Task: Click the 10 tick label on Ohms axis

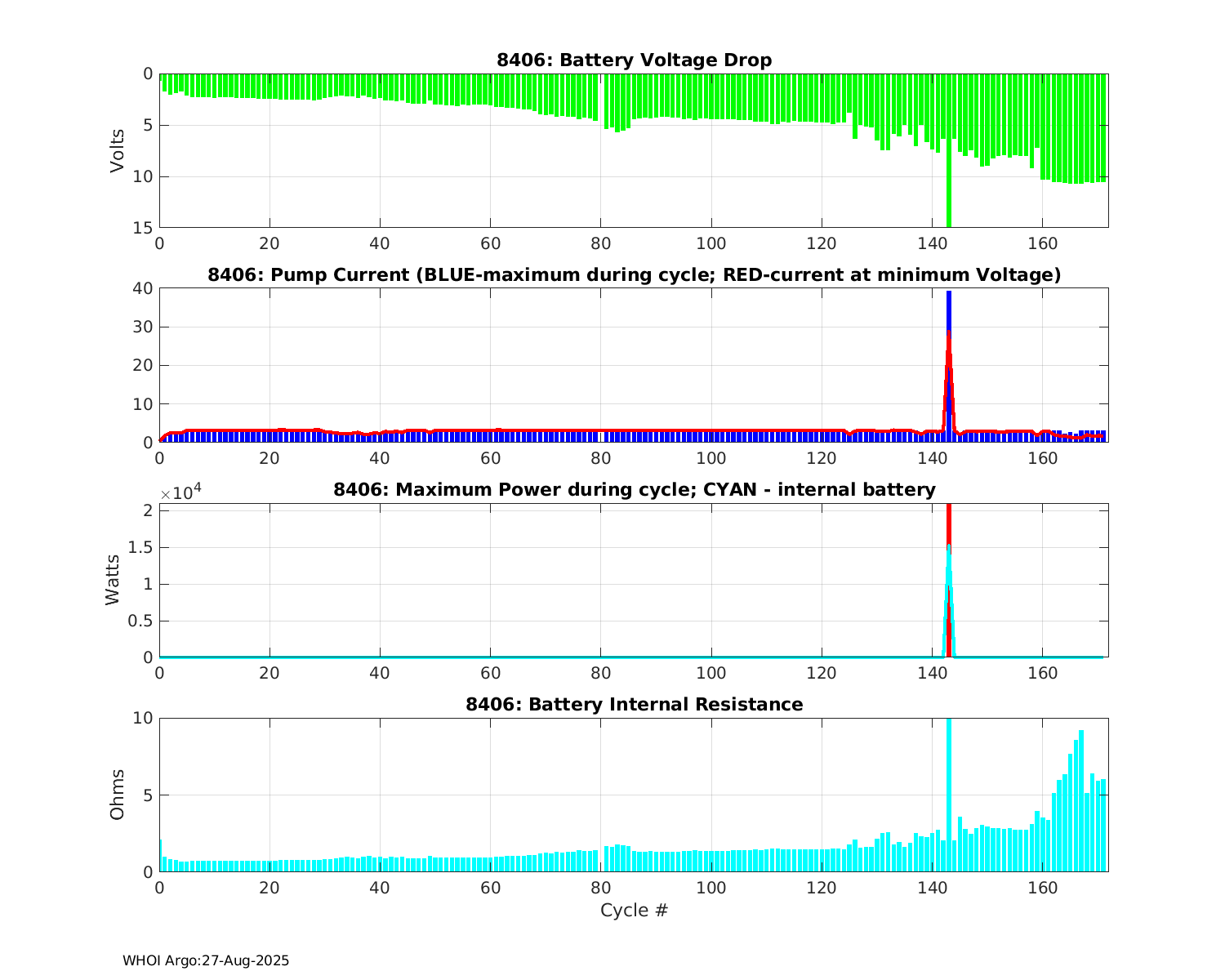Action: 143,718
